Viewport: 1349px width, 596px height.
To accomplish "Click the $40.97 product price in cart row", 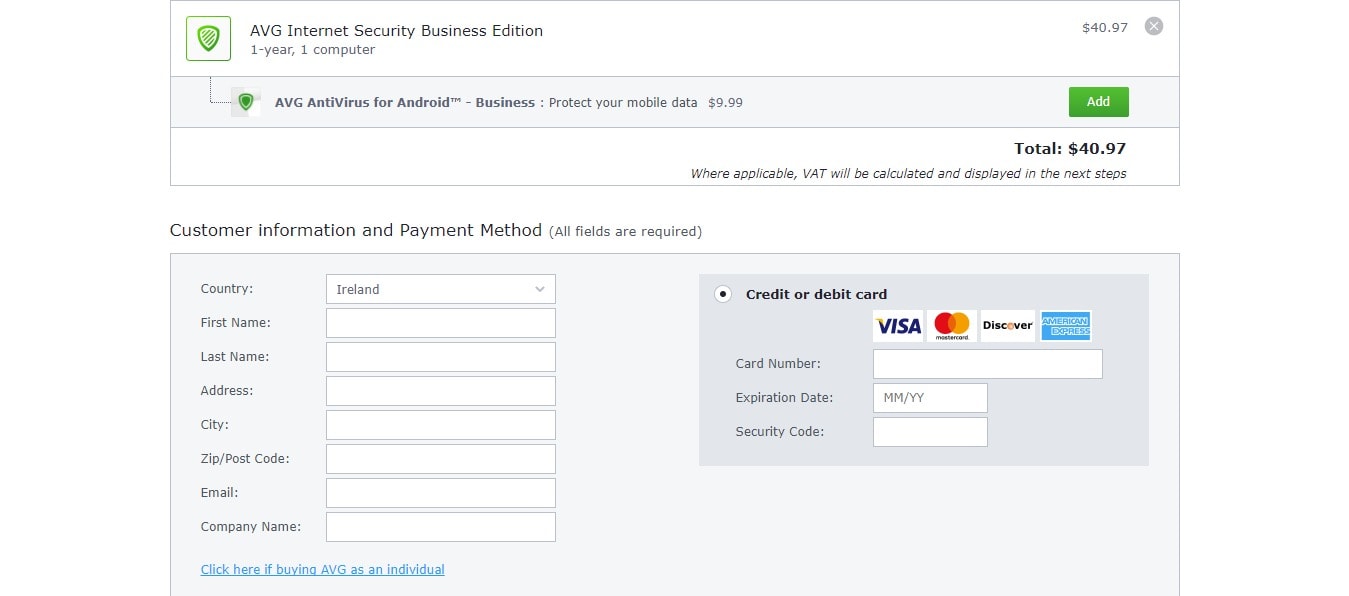I will click(x=1105, y=28).
